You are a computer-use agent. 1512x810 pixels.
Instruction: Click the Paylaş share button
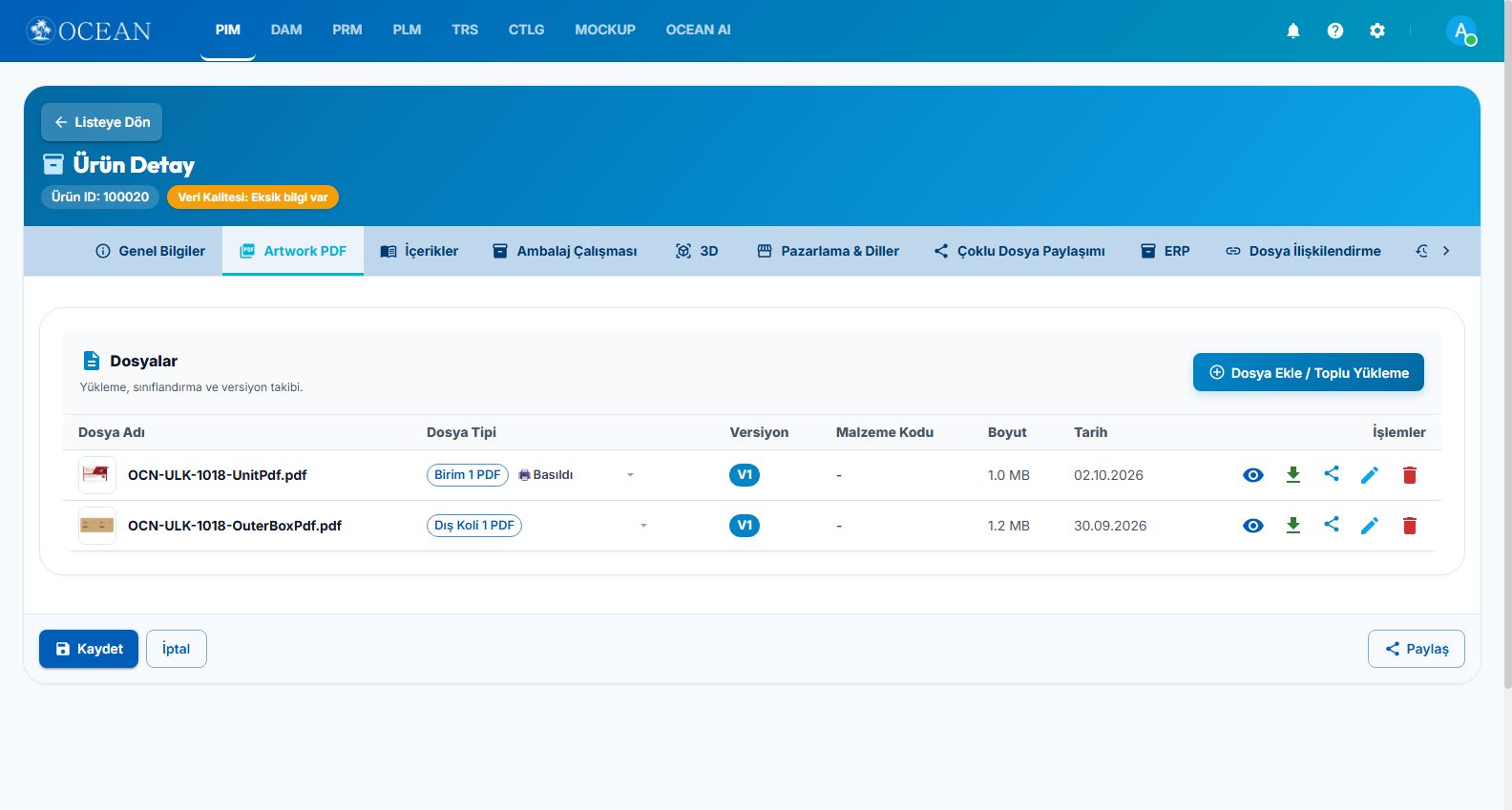tap(1417, 649)
